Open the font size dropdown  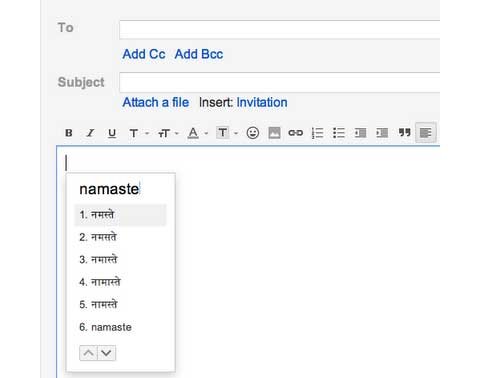click(x=168, y=133)
